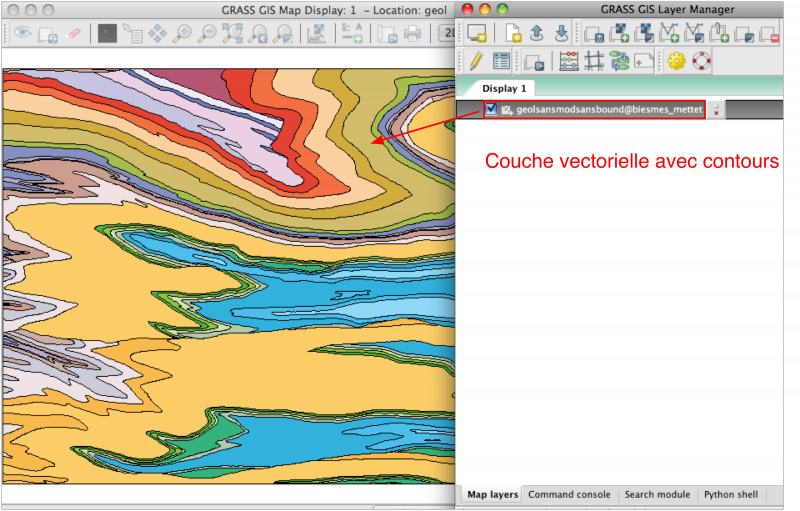Open GRASS settings with the gear icon
Screen dimensions: 800x511
pyautogui.click(x=676, y=61)
